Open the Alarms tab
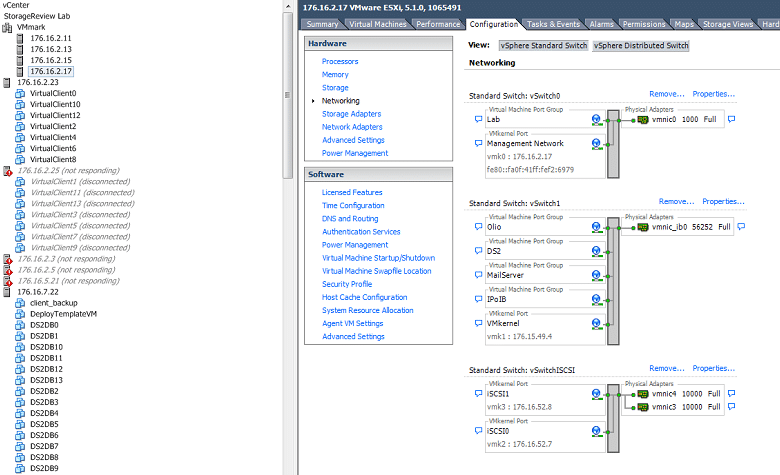 601,24
